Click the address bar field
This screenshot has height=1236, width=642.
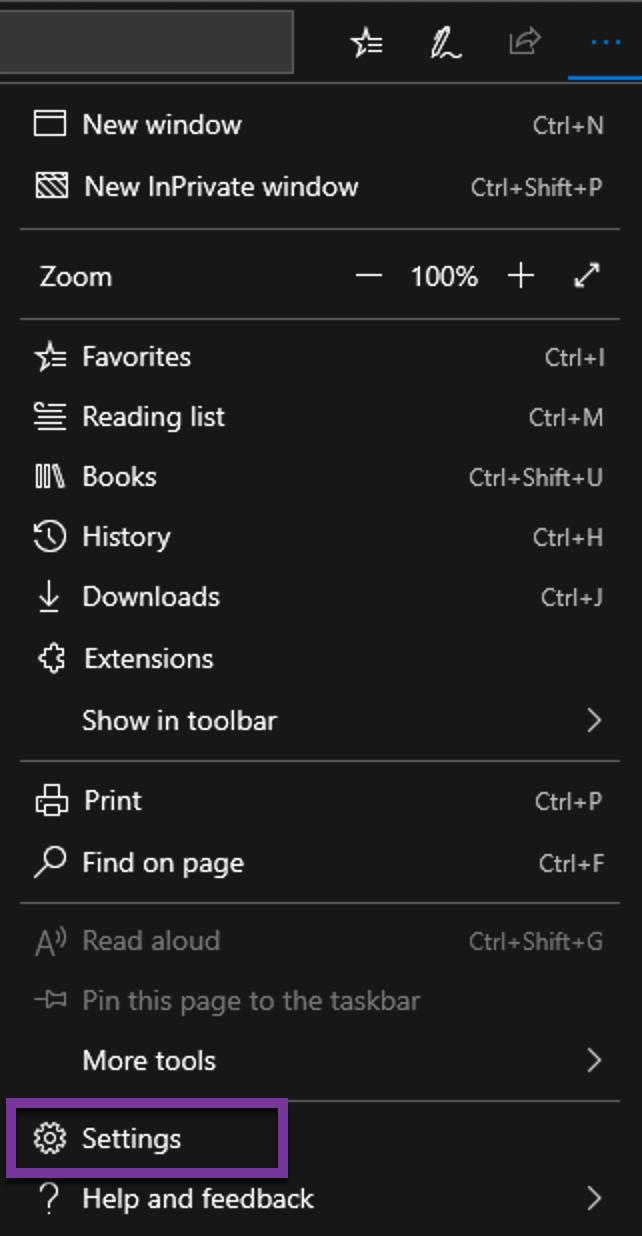(x=146, y=42)
